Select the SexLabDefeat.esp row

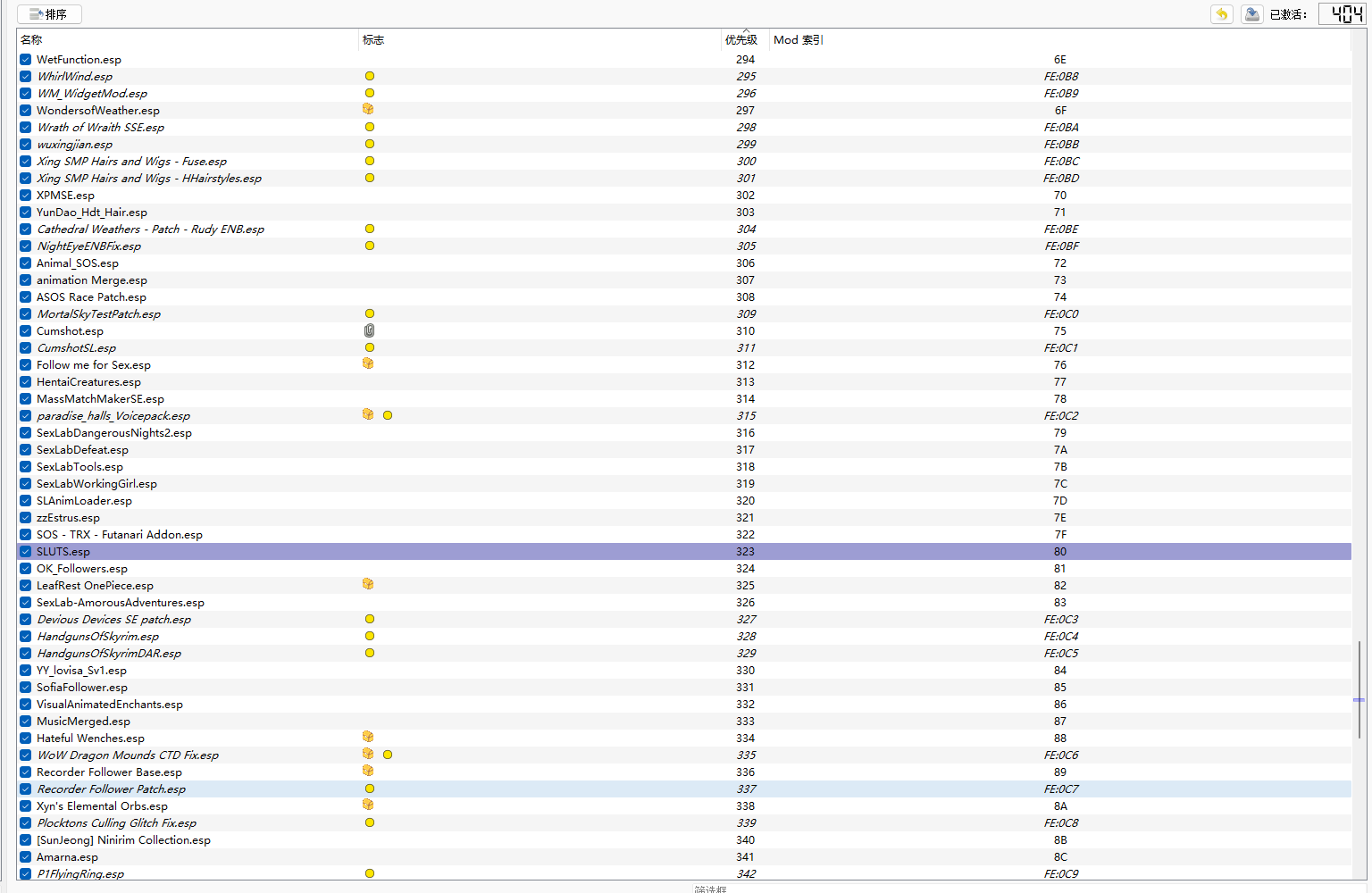click(684, 450)
